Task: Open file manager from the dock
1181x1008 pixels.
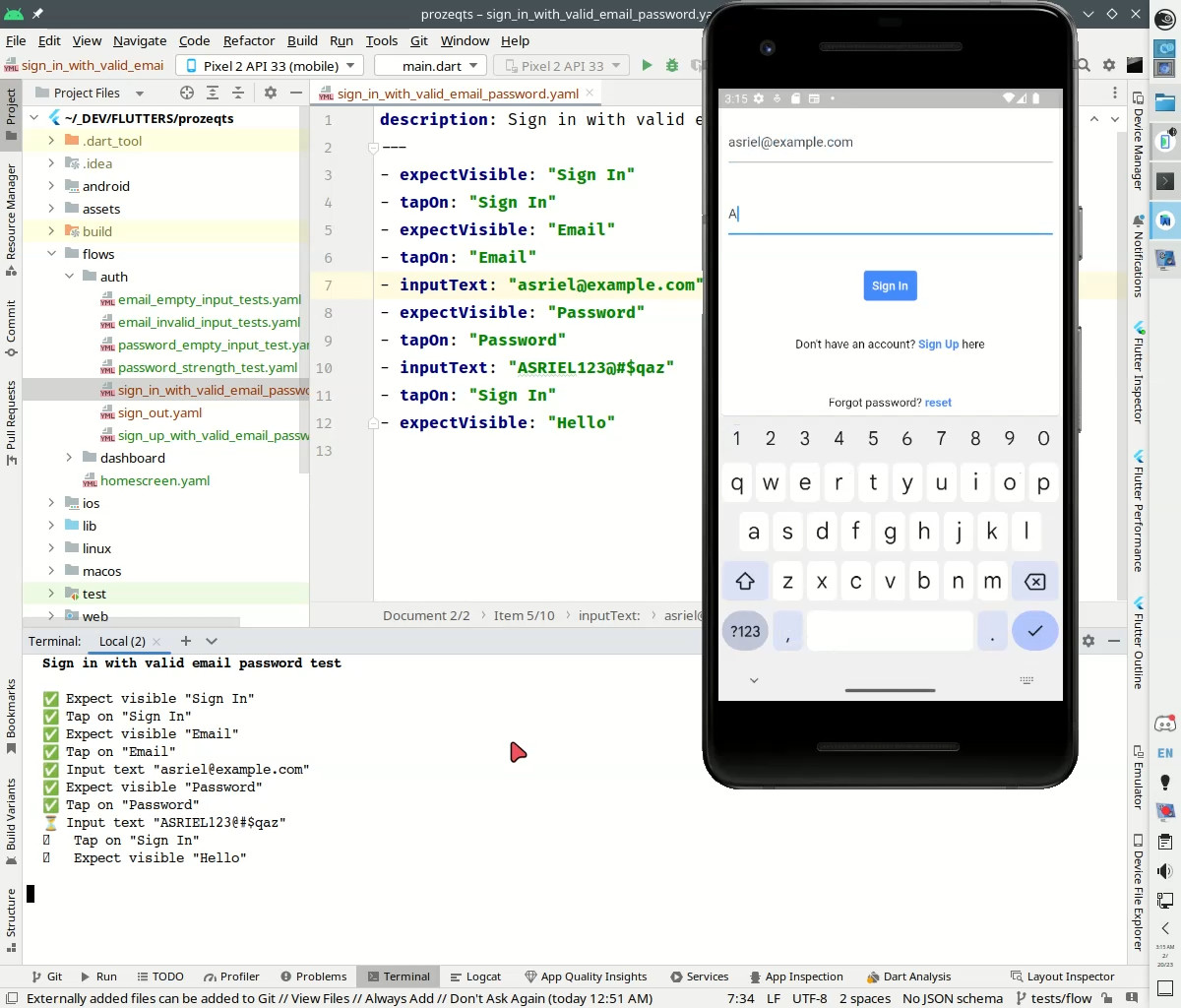Action: [1165, 102]
